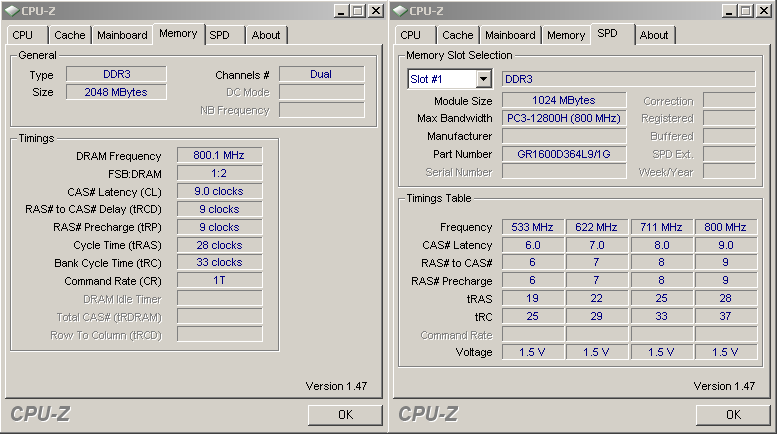Viewport: 777px width, 434px height.
Task: Click the memory Type field DDR3
Action: coord(116,74)
